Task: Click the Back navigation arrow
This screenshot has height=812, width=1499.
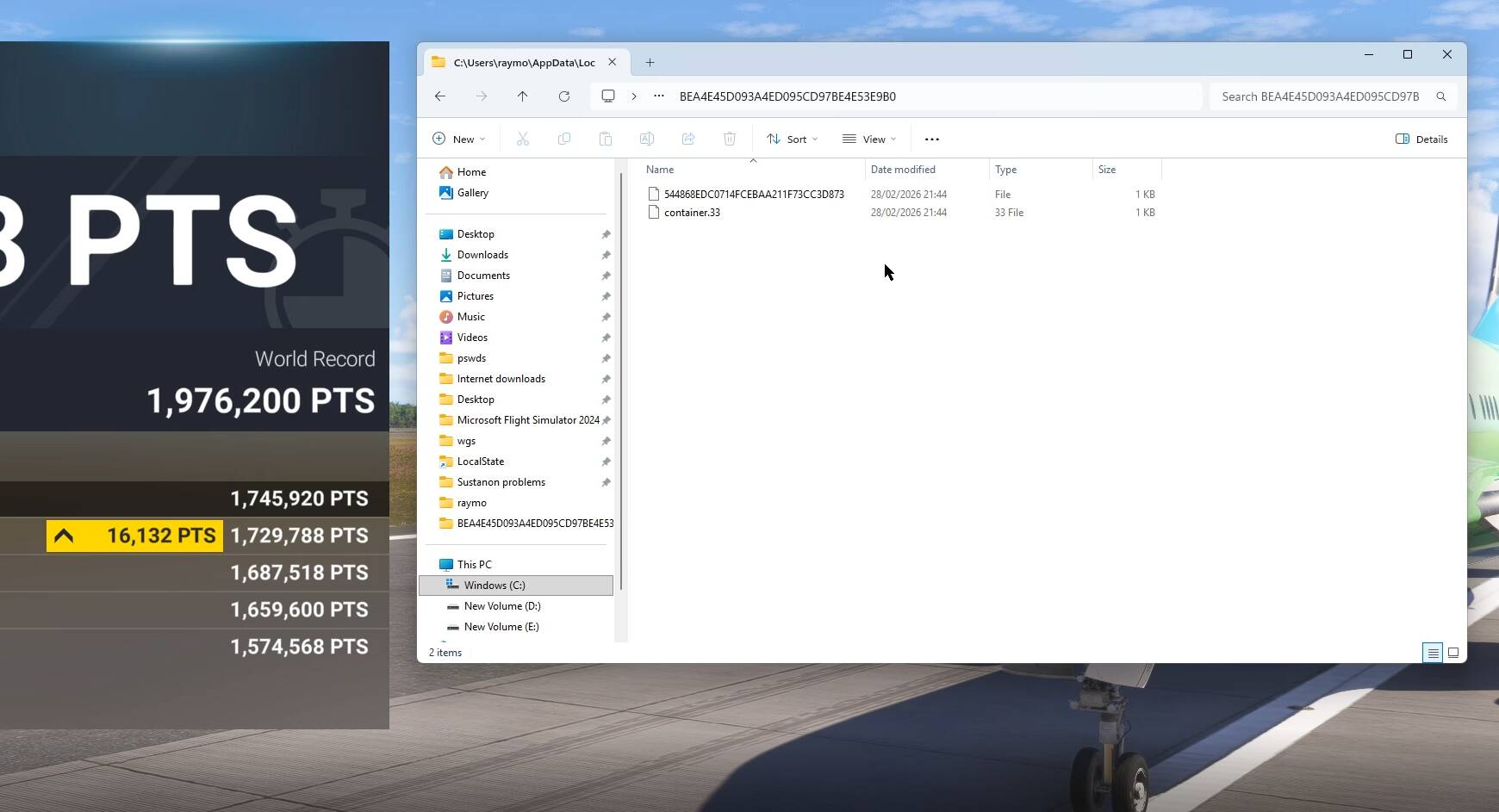Action: [440, 96]
